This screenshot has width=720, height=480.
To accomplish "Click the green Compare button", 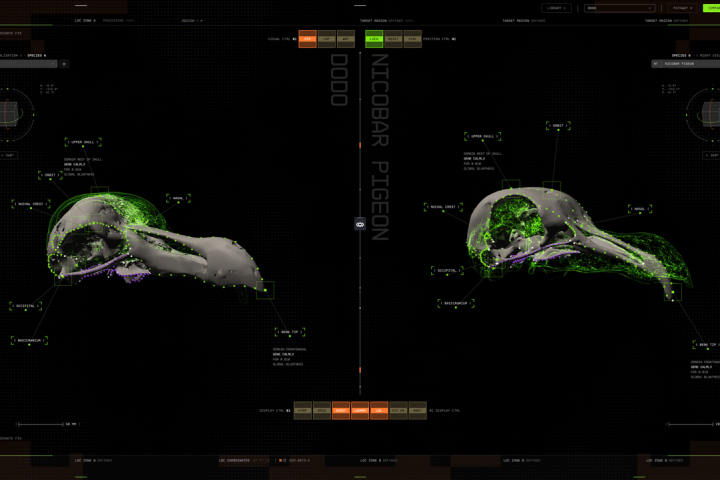I will (711, 8).
